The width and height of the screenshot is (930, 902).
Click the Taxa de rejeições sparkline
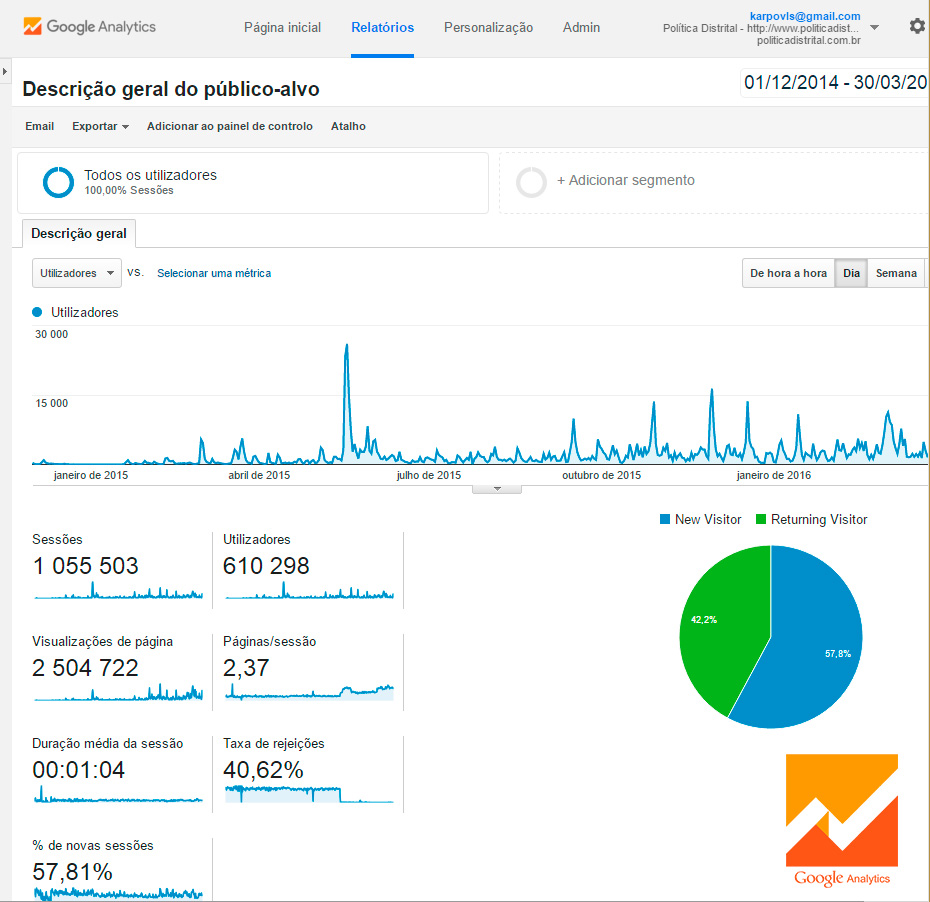click(309, 795)
